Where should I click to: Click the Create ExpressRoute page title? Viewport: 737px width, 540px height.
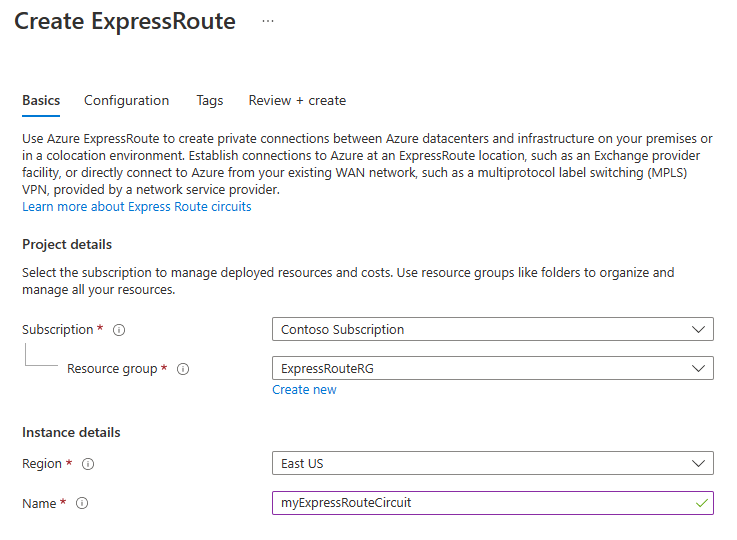coord(125,21)
